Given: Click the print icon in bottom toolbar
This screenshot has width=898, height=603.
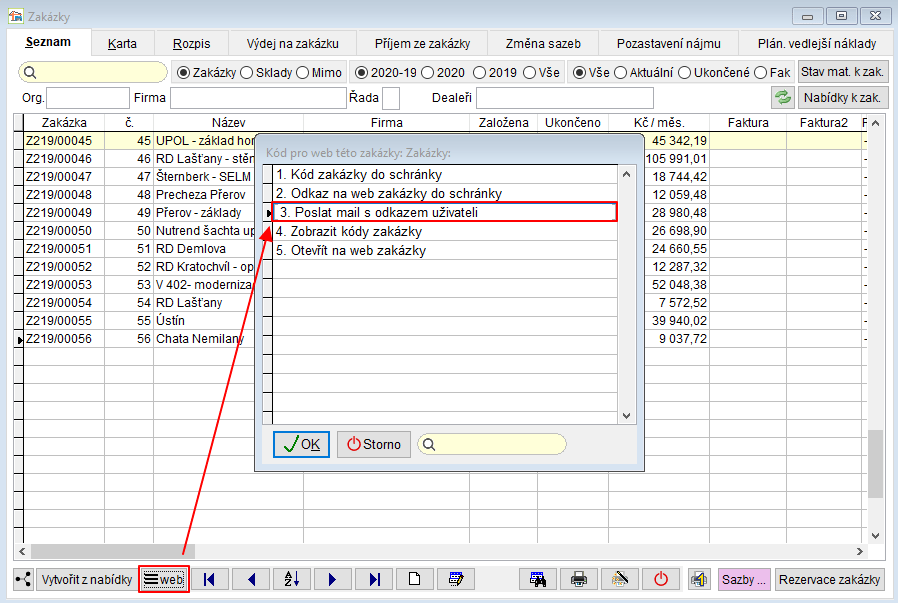Looking at the screenshot, I should coord(578,579).
